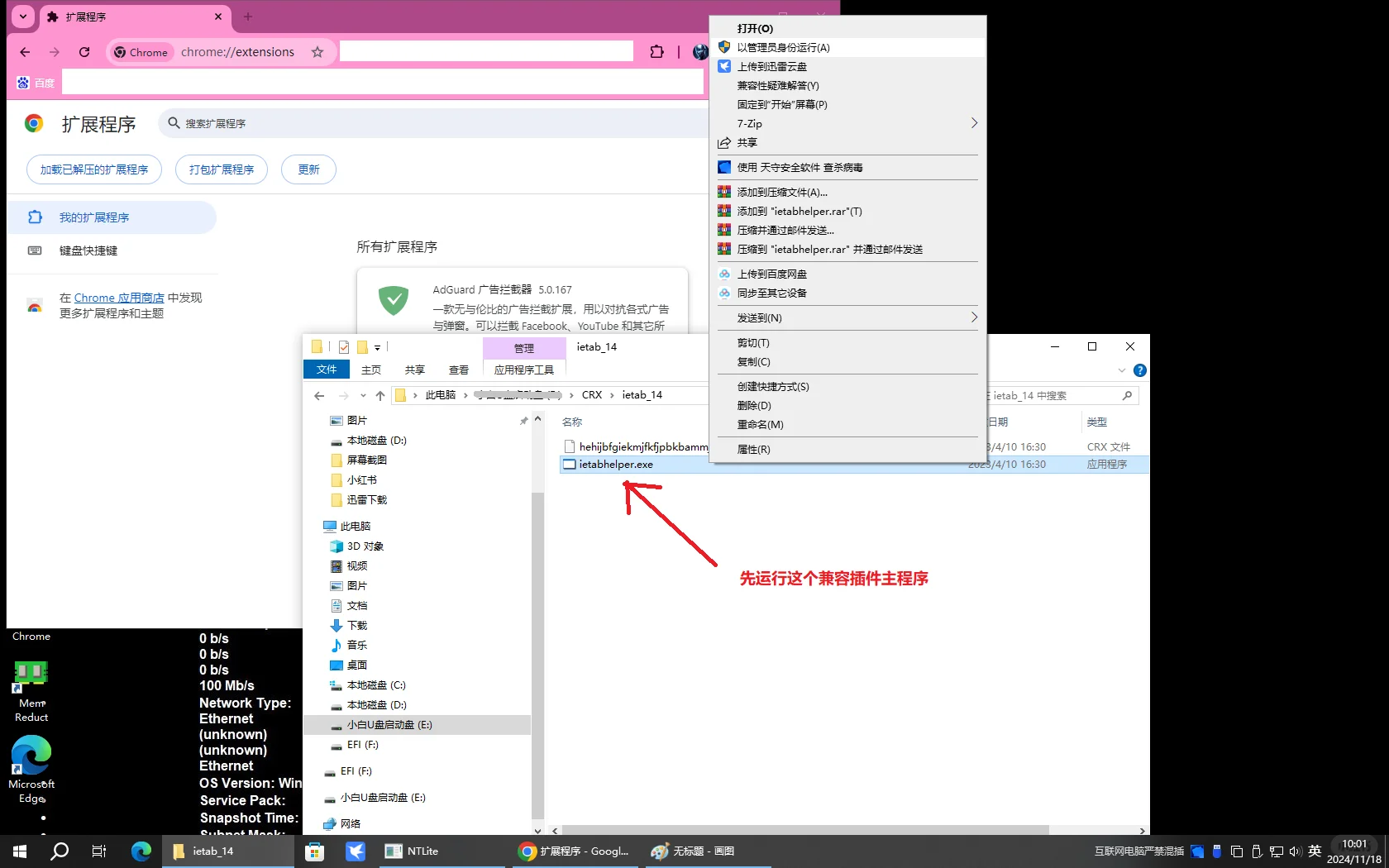This screenshot has height=868, width=1389.
Task: Open the Chrome 应用商店 link
Action: click(119, 298)
